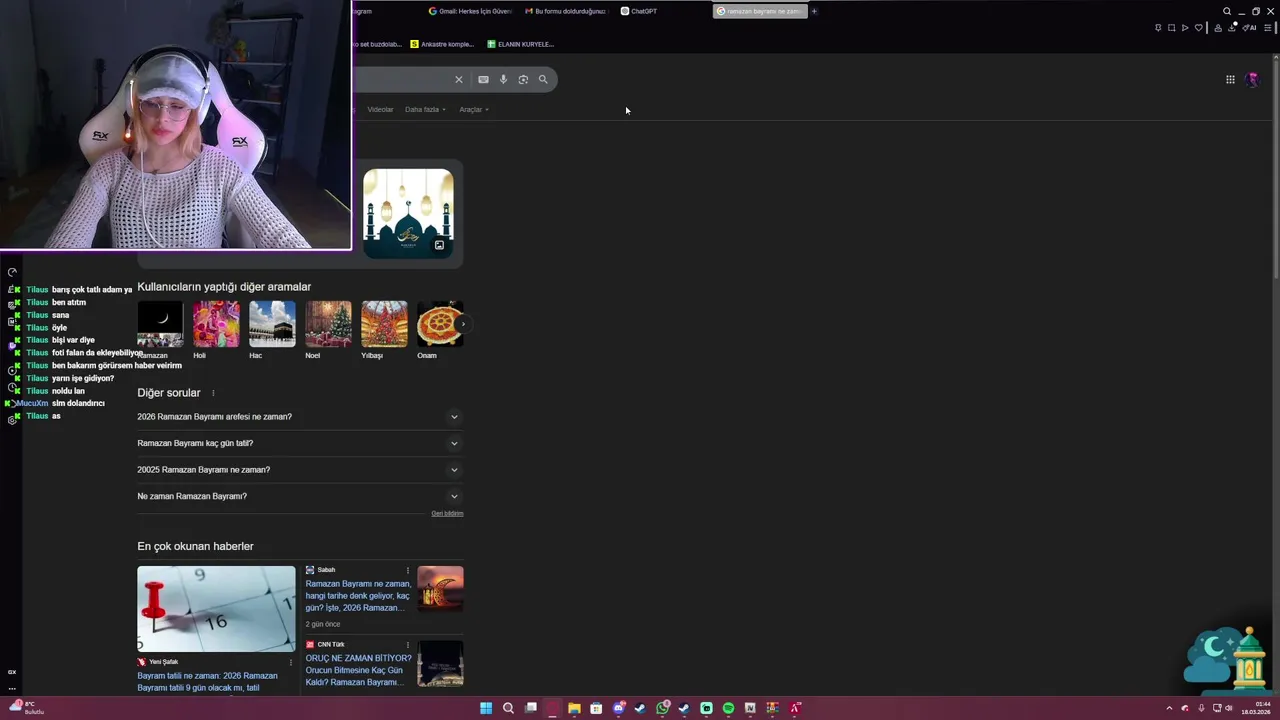Clear the Google search box text

(459, 79)
